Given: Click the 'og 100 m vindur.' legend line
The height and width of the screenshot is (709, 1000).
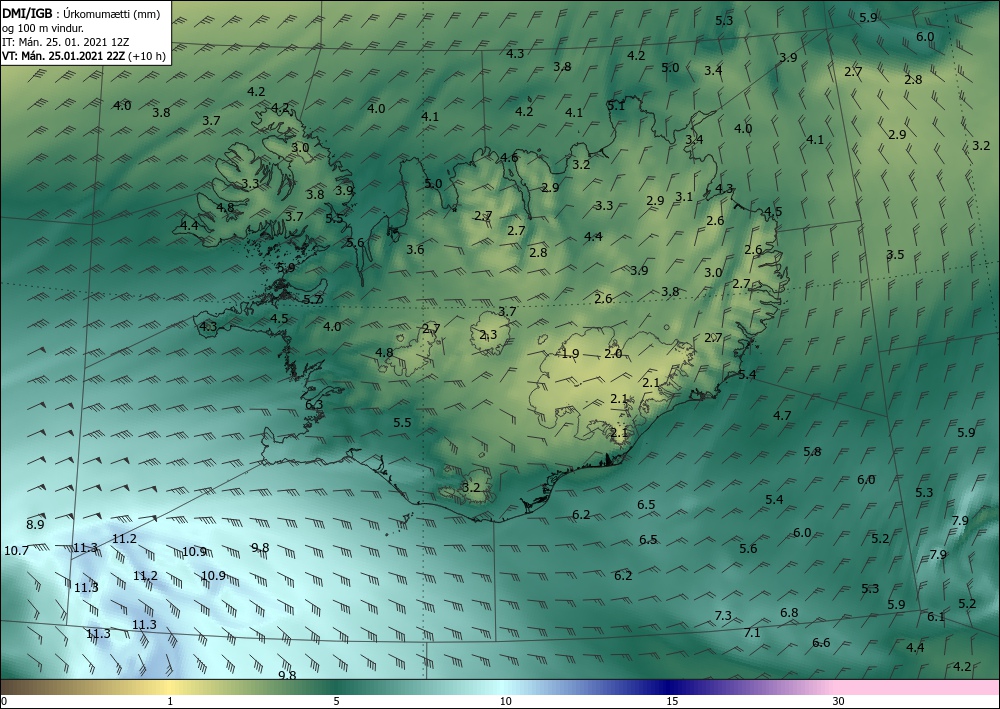Looking at the screenshot, I should 43,28.
